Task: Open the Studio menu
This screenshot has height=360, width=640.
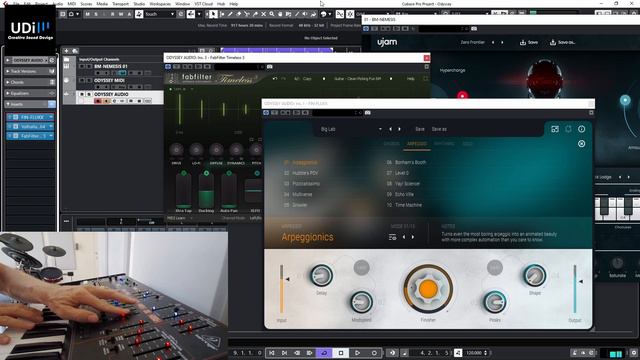Action: point(139,4)
